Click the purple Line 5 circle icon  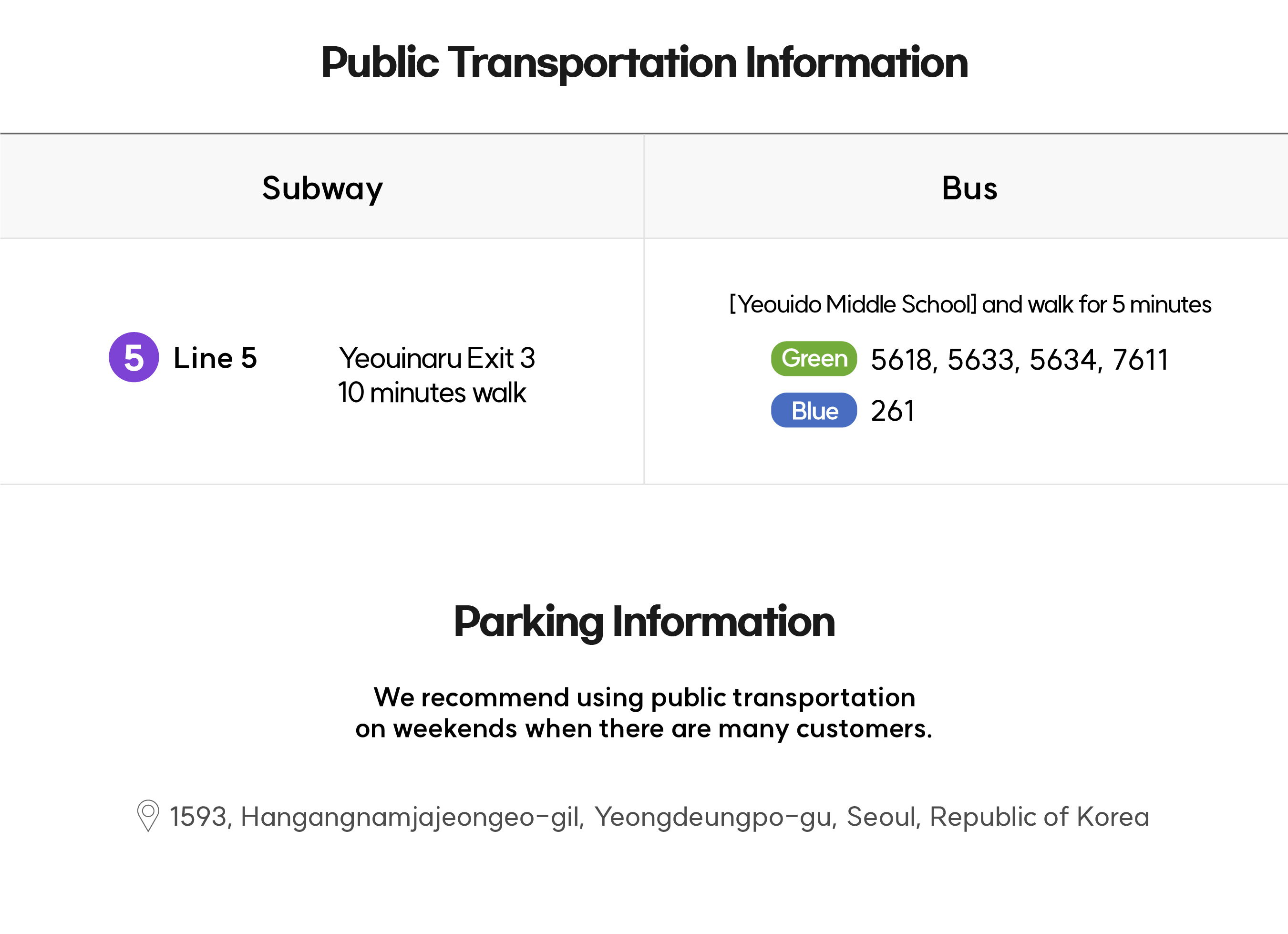(134, 357)
